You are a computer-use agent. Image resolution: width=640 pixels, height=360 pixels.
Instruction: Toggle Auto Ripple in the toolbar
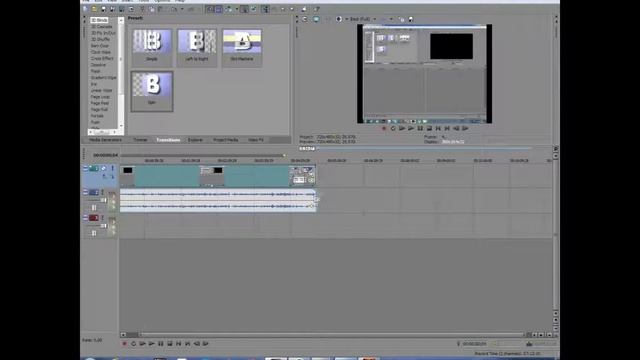point(228,9)
